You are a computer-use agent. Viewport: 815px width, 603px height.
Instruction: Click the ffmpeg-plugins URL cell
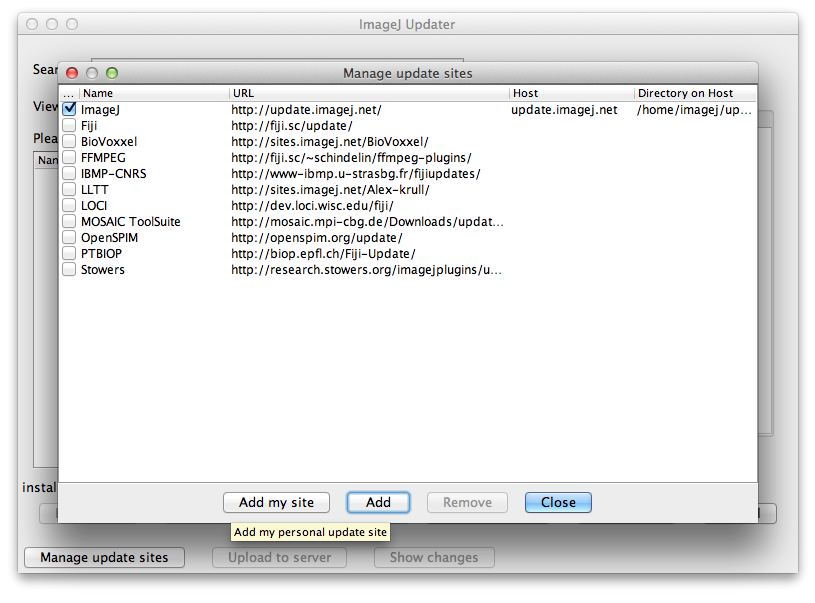point(351,158)
